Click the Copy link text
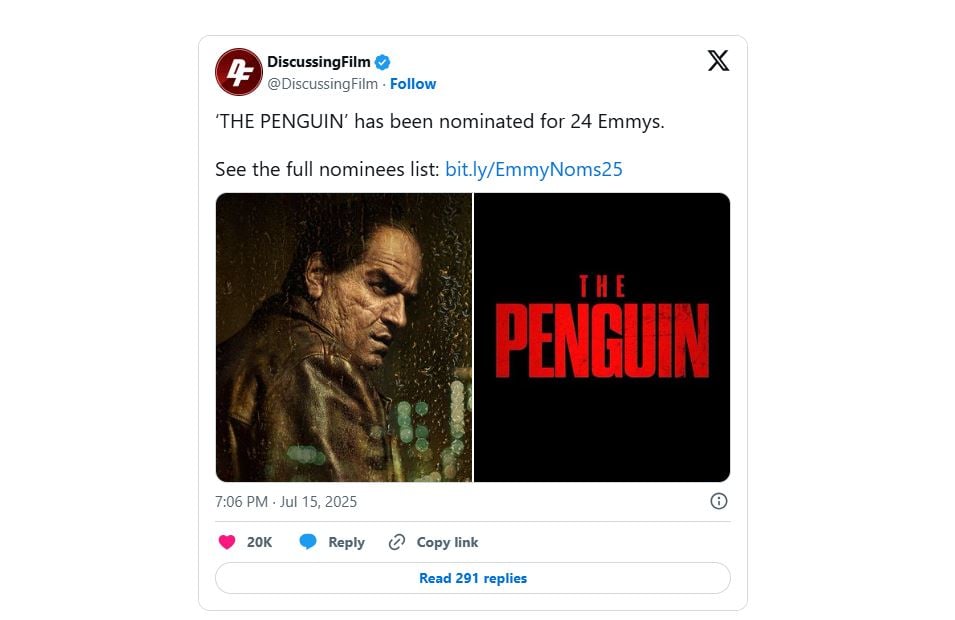The height and width of the screenshot is (620, 955). coord(448,542)
